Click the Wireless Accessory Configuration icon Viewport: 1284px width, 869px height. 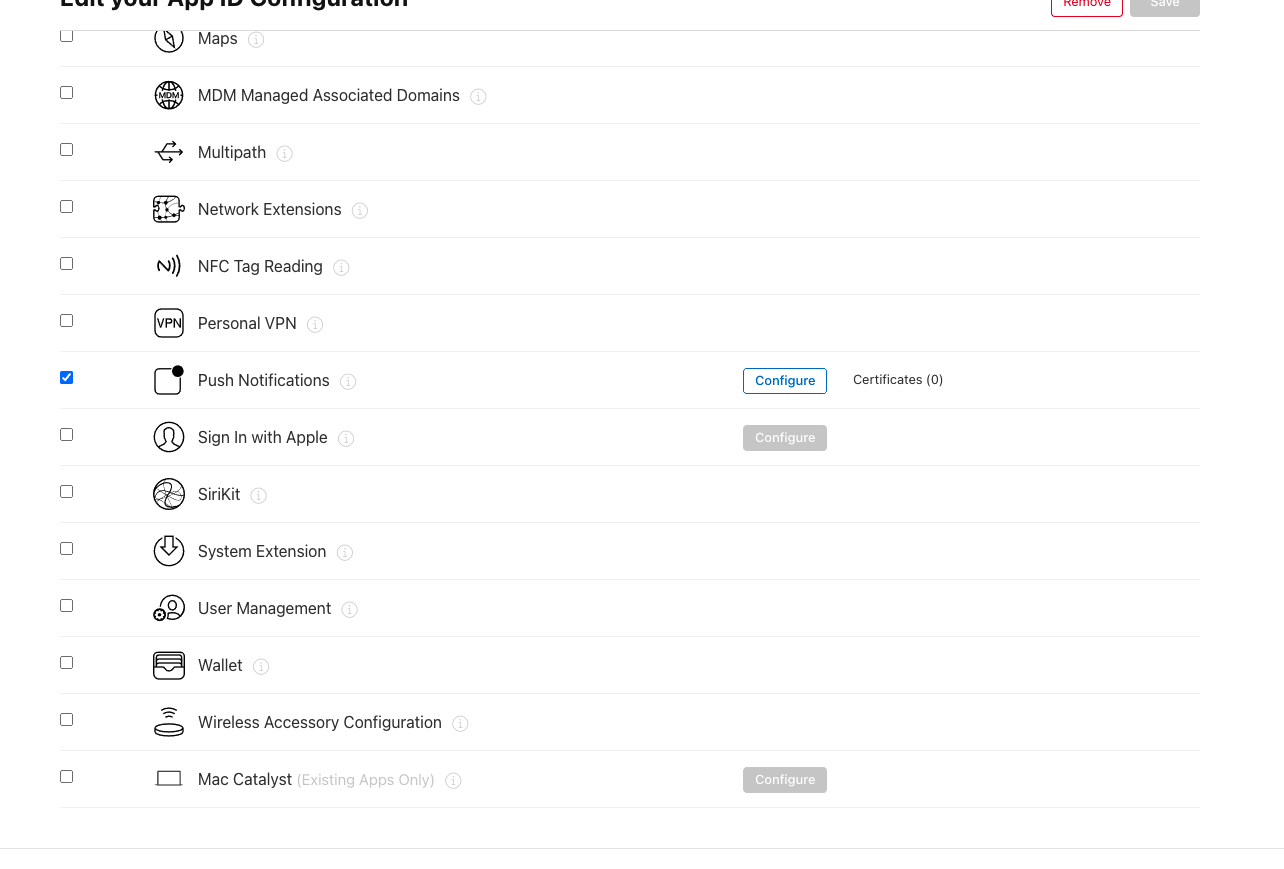point(169,722)
